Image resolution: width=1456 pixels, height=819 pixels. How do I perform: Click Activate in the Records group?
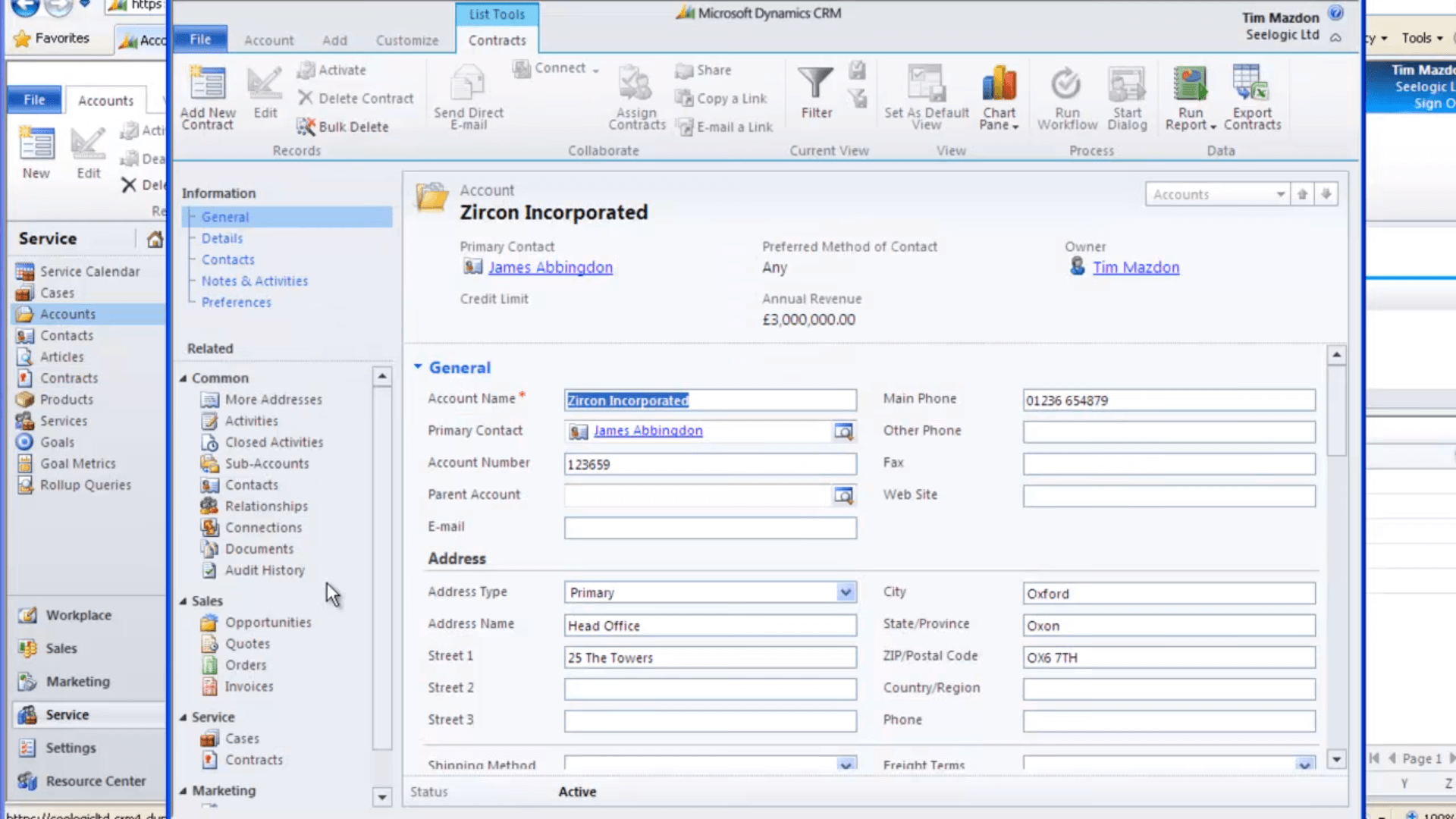(332, 70)
